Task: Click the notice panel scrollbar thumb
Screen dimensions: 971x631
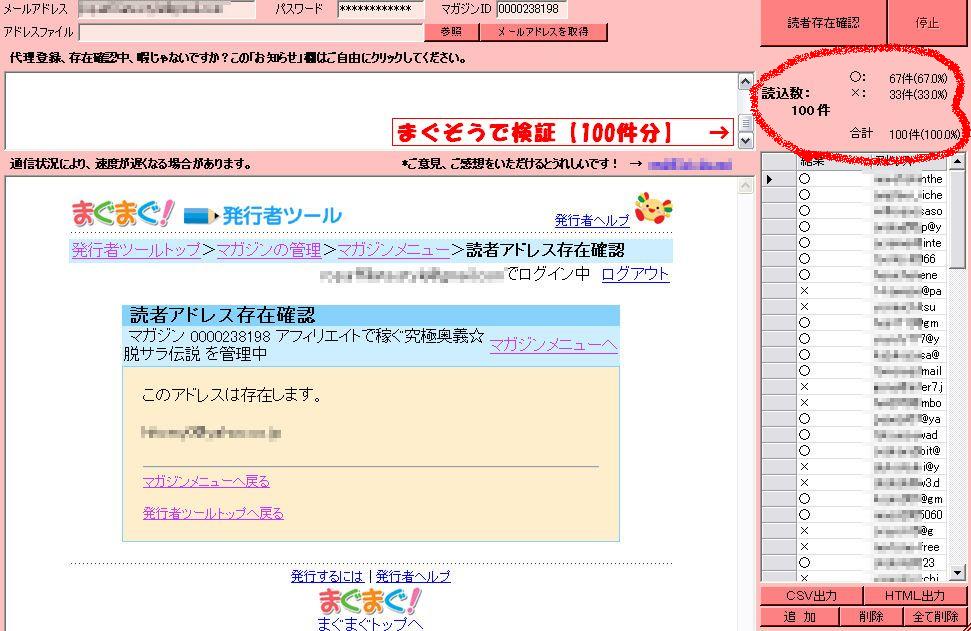Action: [746, 123]
